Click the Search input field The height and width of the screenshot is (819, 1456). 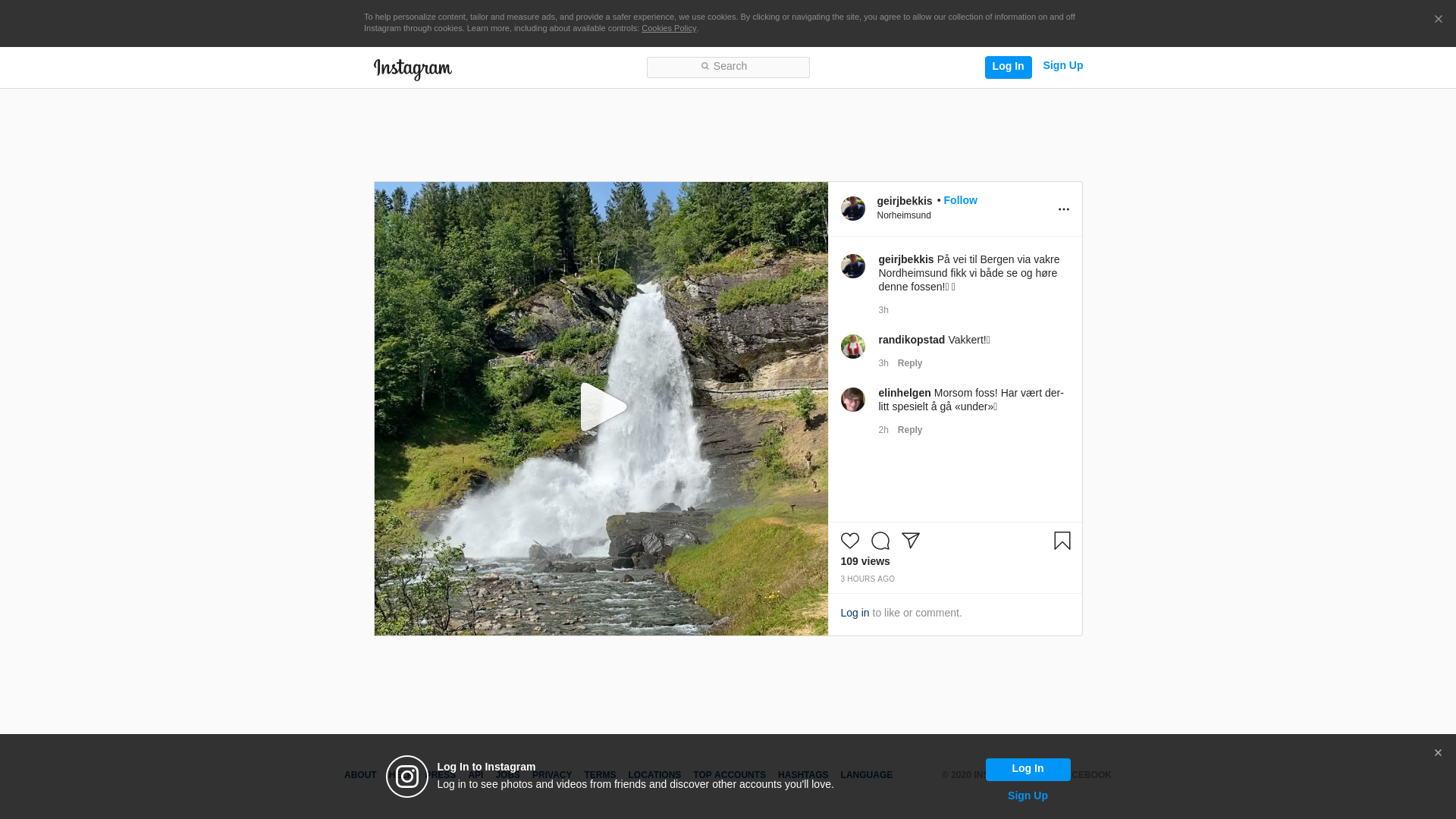click(728, 67)
